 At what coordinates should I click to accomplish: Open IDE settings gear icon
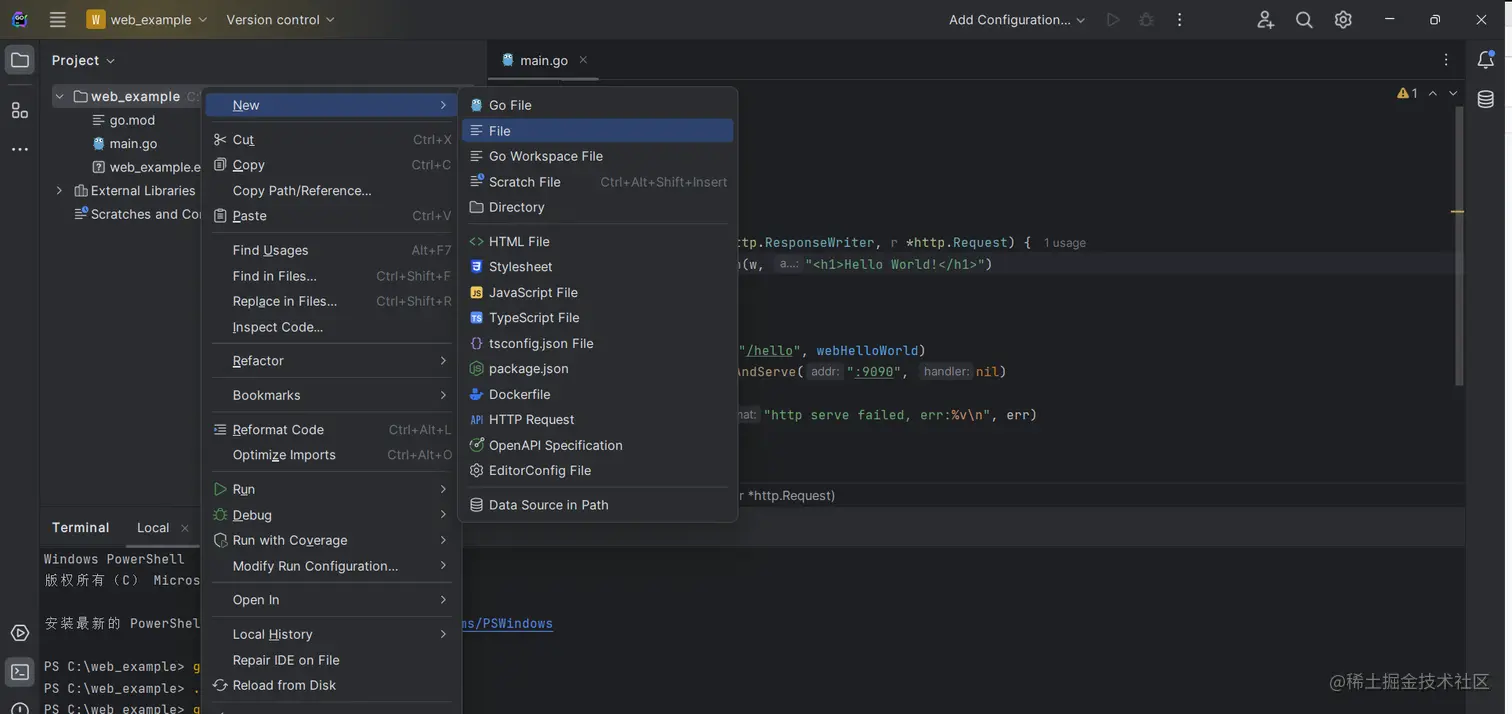click(x=1343, y=19)
